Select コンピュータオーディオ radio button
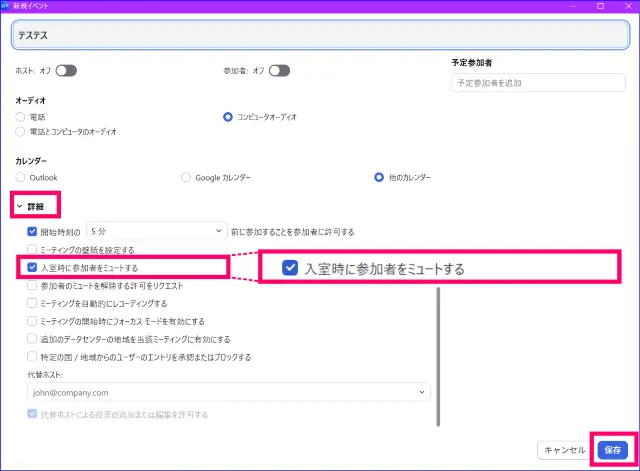The width and height of the screenshot is (640, 471). pyautogui.click(x=228, y=116)
